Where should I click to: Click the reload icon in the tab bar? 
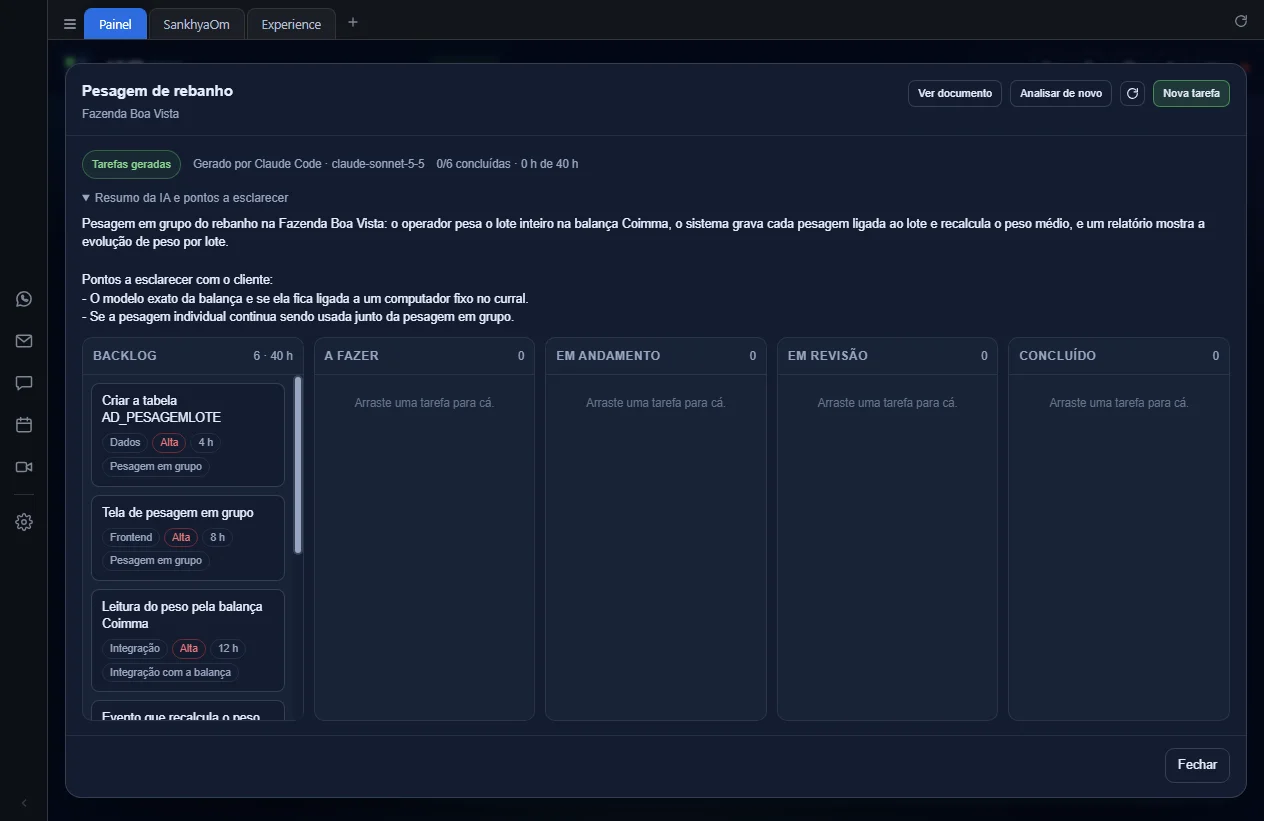tap(1241, 21)
